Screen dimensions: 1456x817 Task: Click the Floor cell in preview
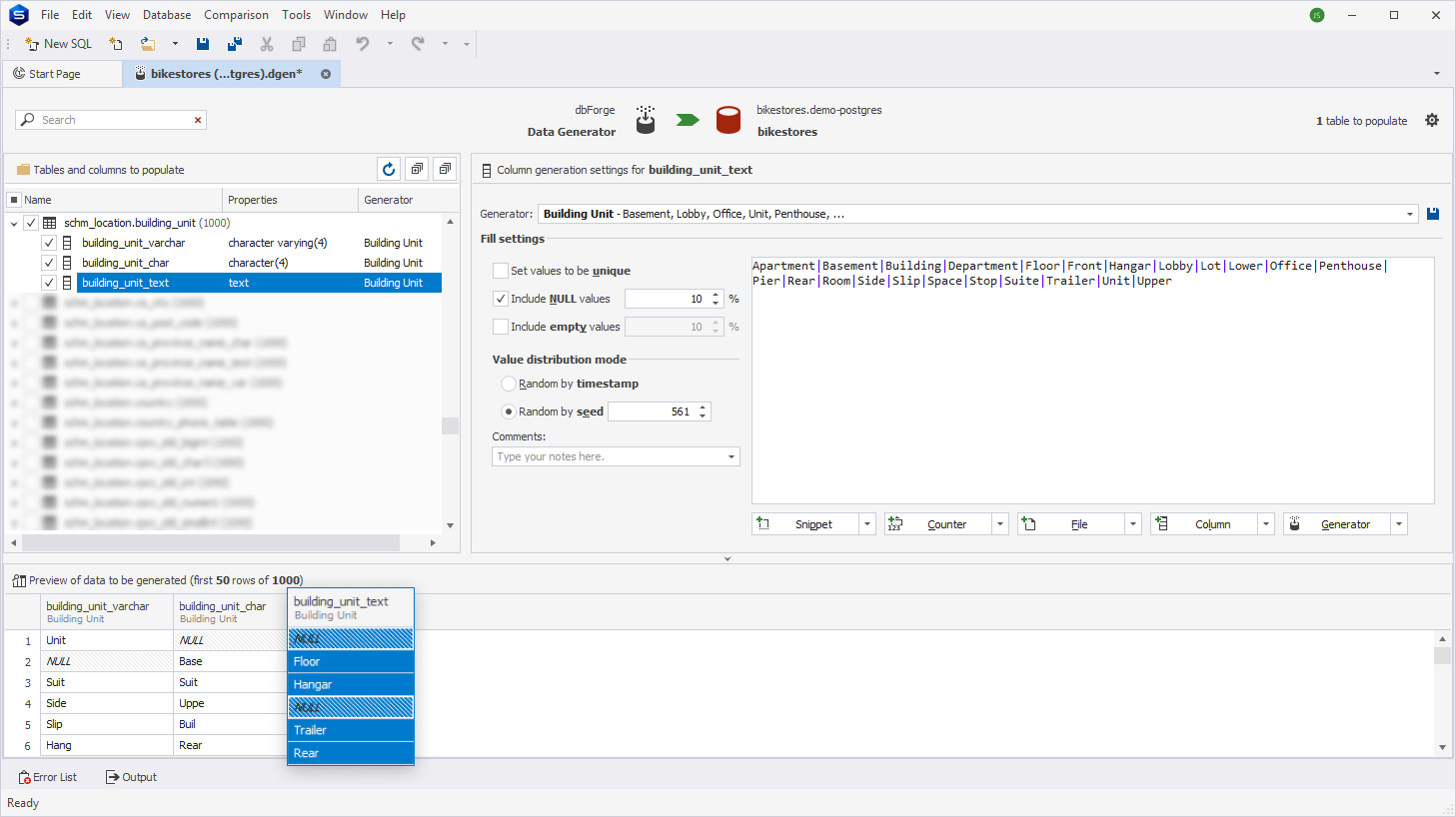[x=351, y=661]
